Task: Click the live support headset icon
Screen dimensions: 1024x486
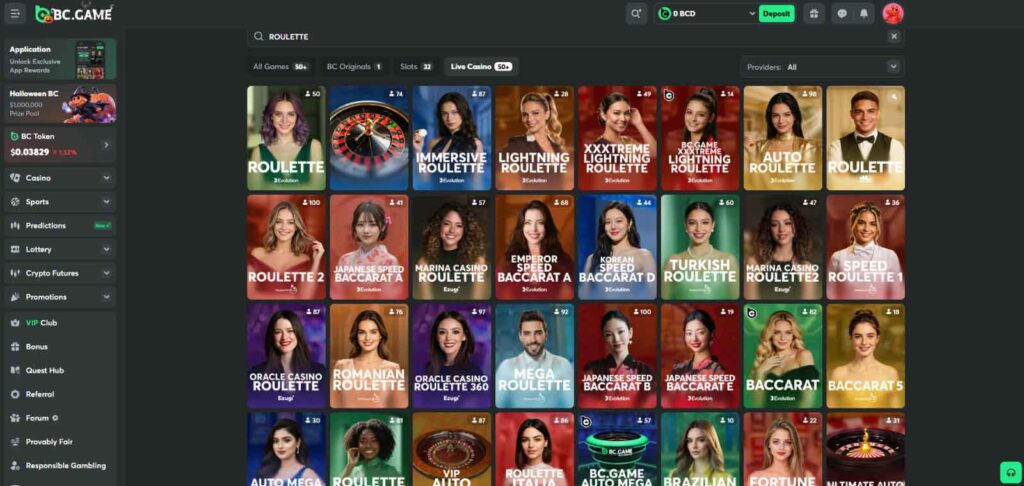Action: pos(1011,472)
